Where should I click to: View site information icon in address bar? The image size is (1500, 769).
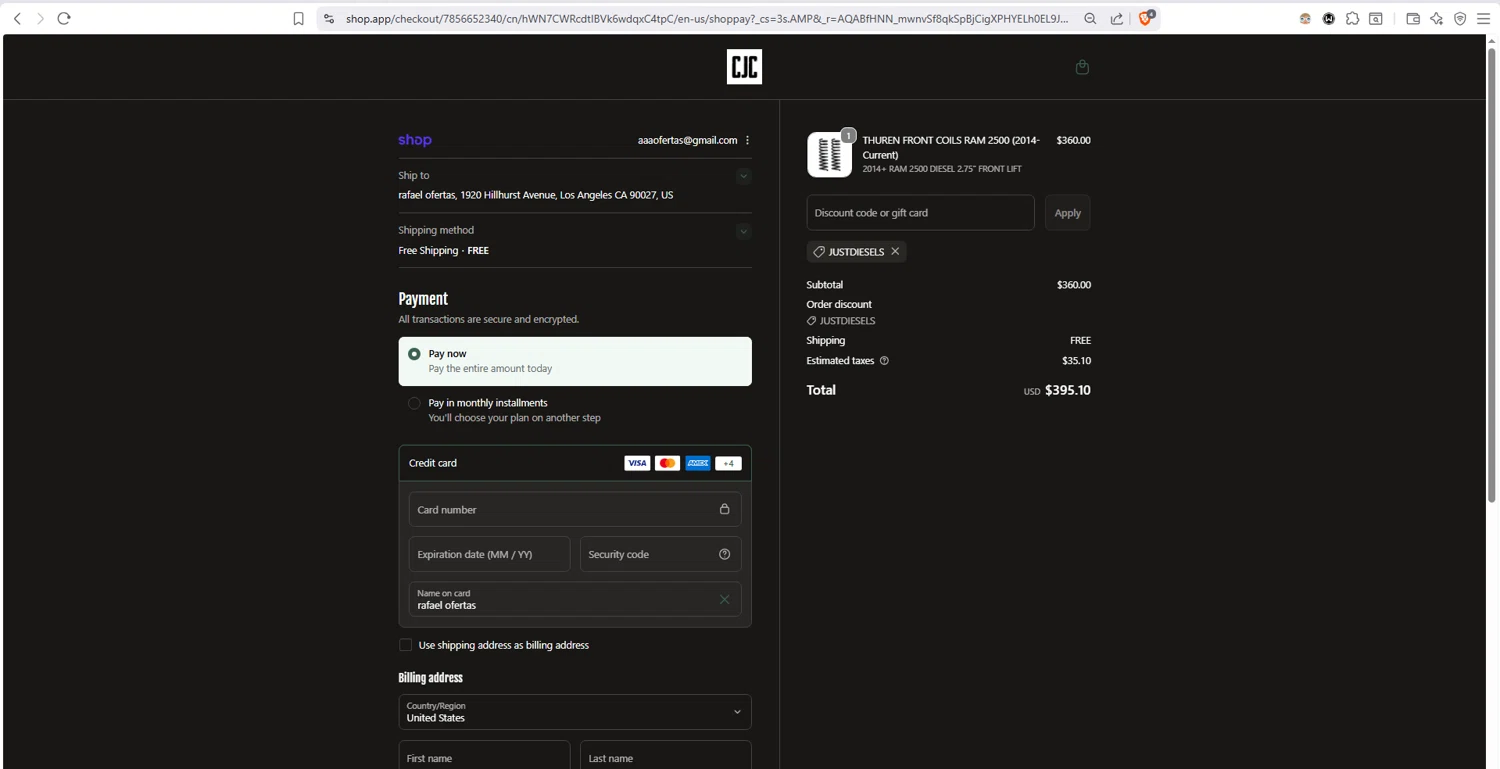coord(329,18)
